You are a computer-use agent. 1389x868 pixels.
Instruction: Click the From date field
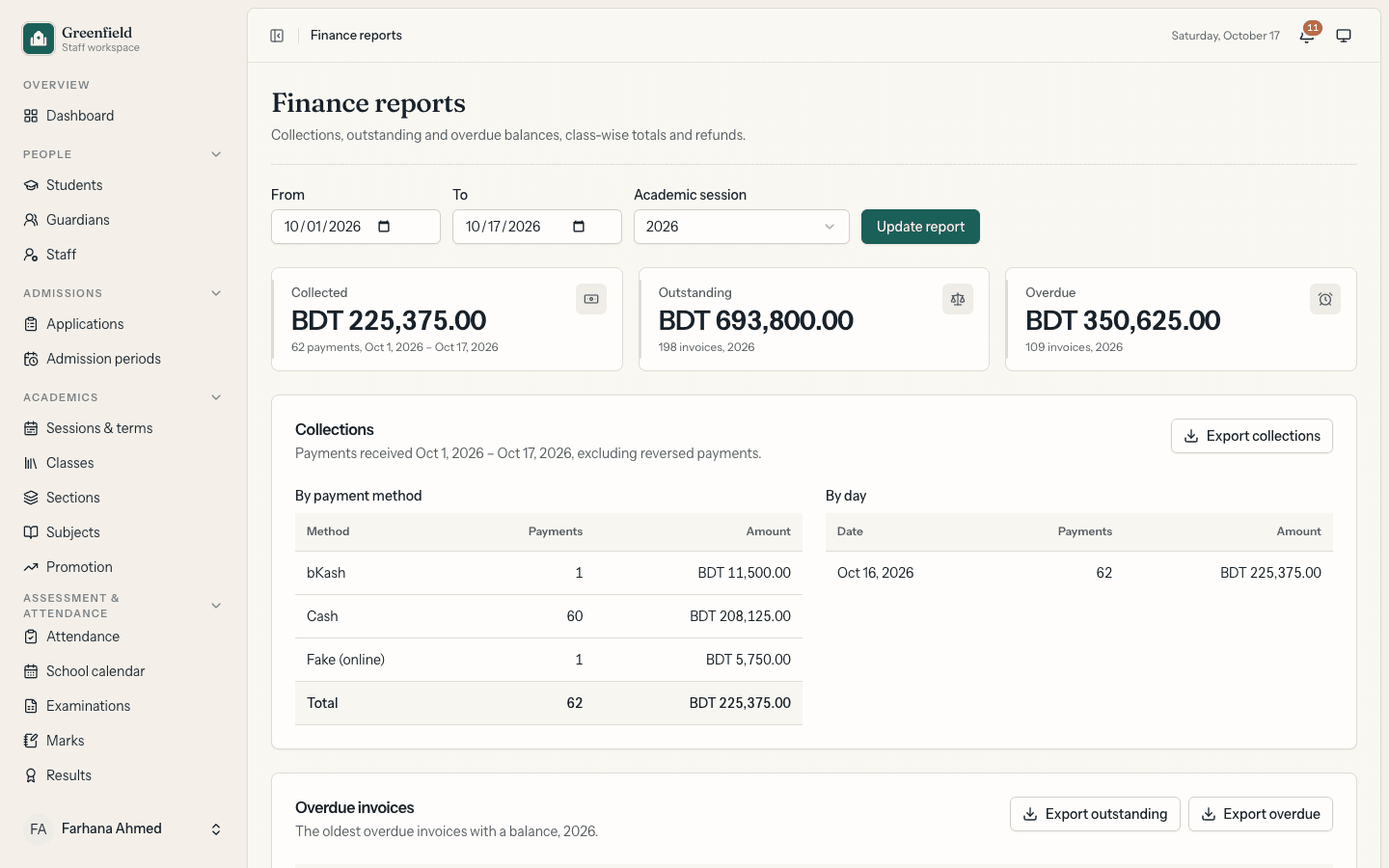[x=355, y=227]
